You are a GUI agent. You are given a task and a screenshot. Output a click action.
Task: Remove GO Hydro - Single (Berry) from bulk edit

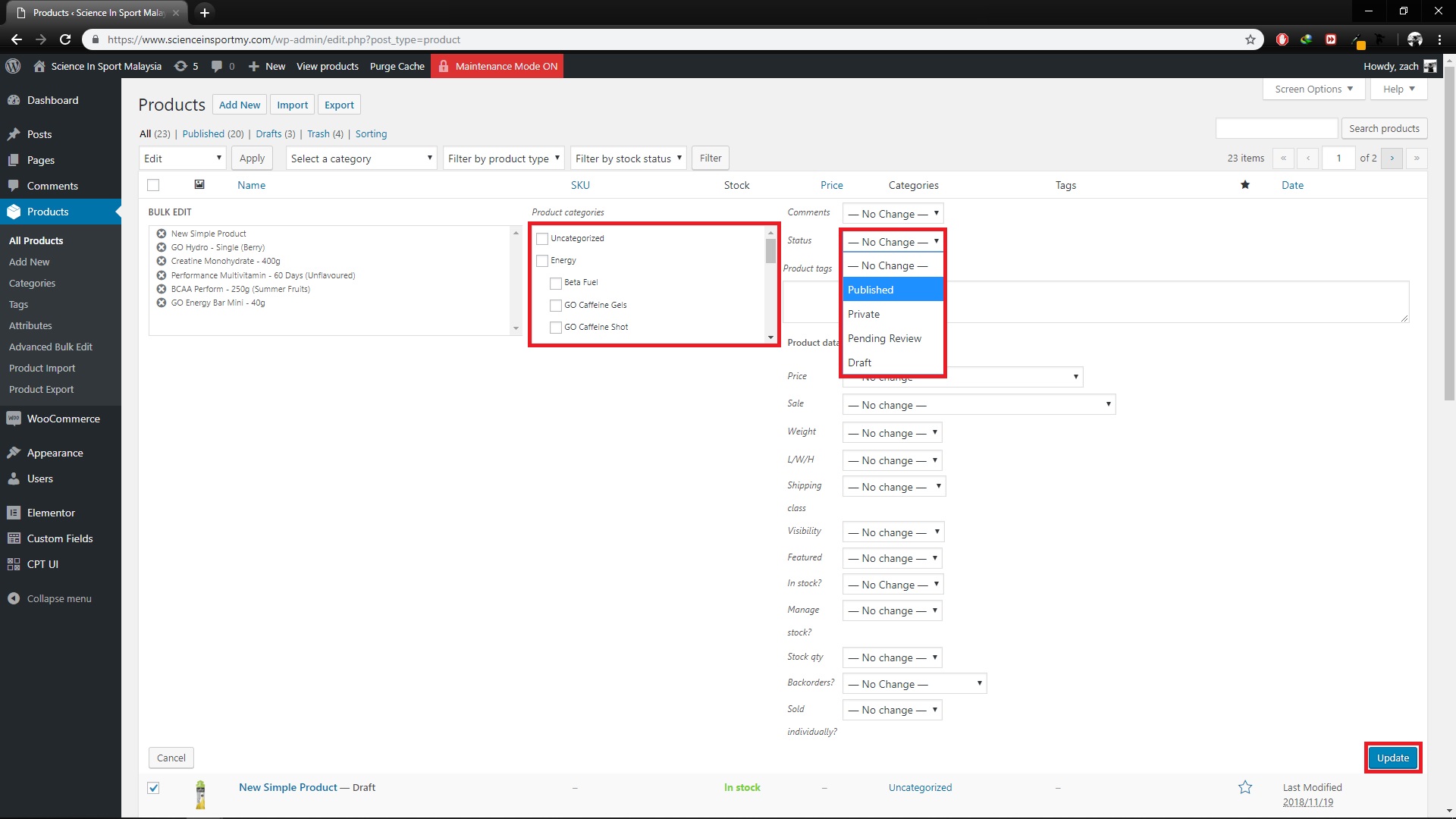pos(162,247)
